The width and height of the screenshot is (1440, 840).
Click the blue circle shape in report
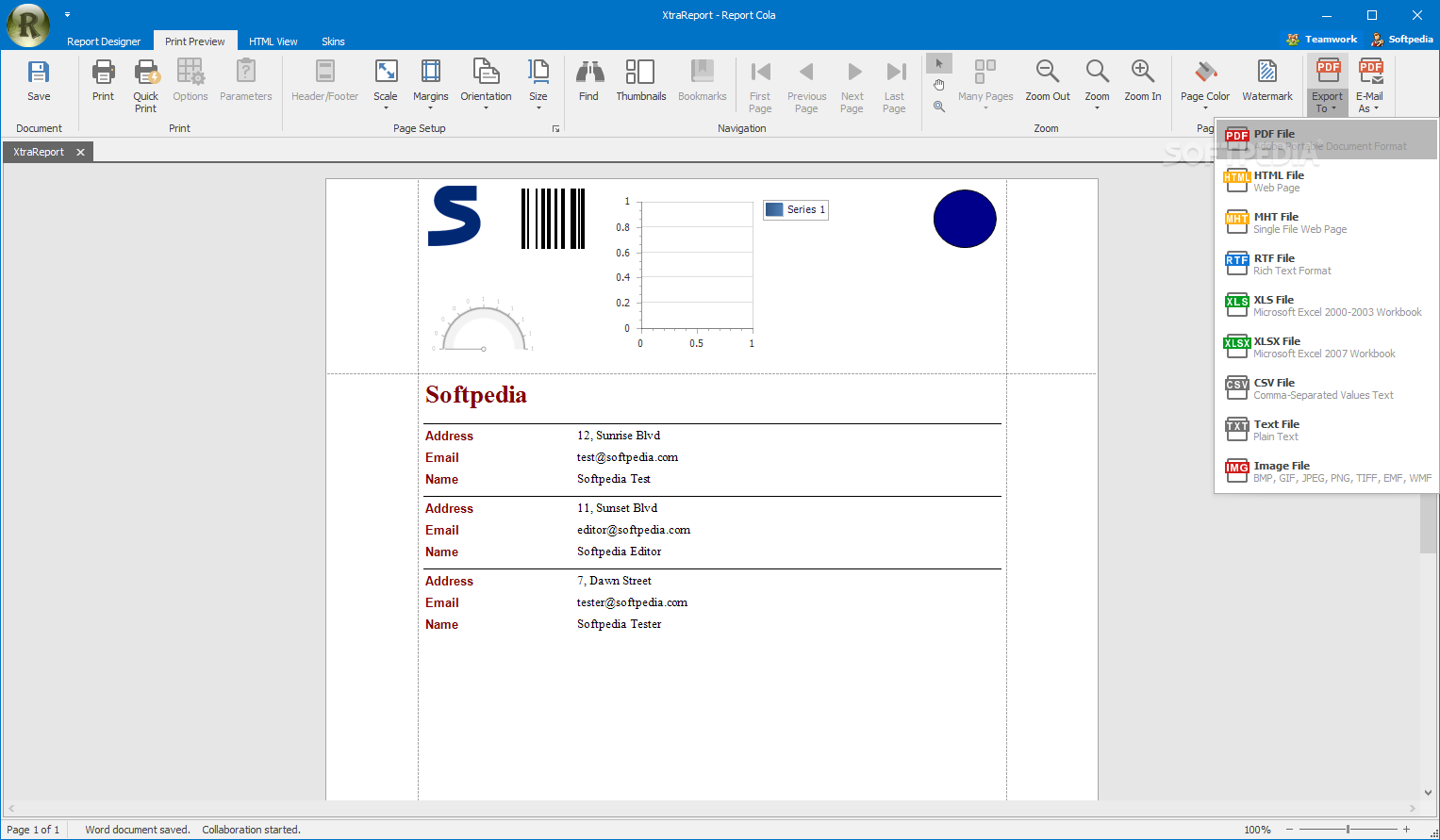click(x=965, y=219)
